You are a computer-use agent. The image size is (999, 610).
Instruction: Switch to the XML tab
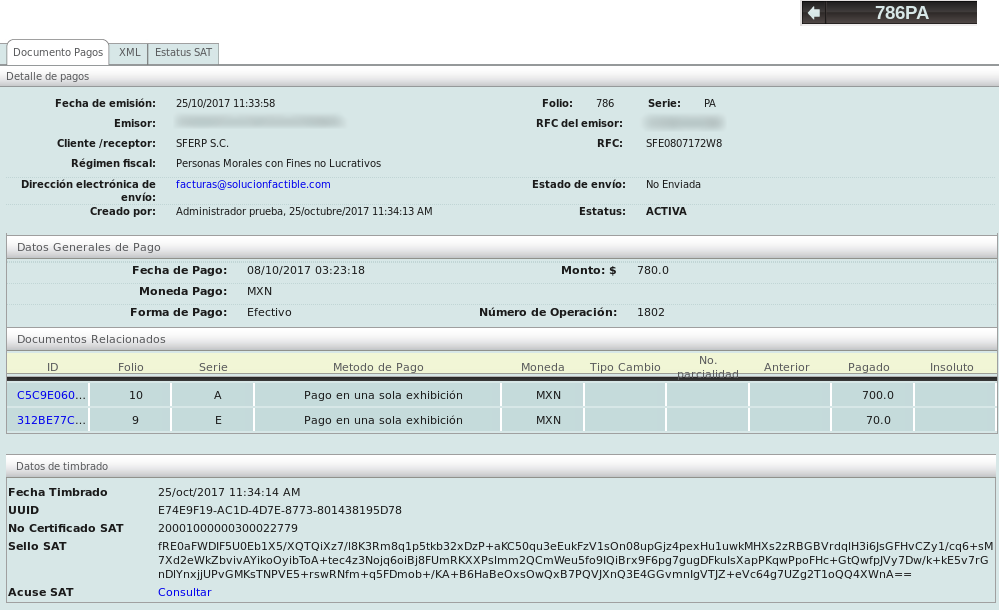click(x=129, y=53)
